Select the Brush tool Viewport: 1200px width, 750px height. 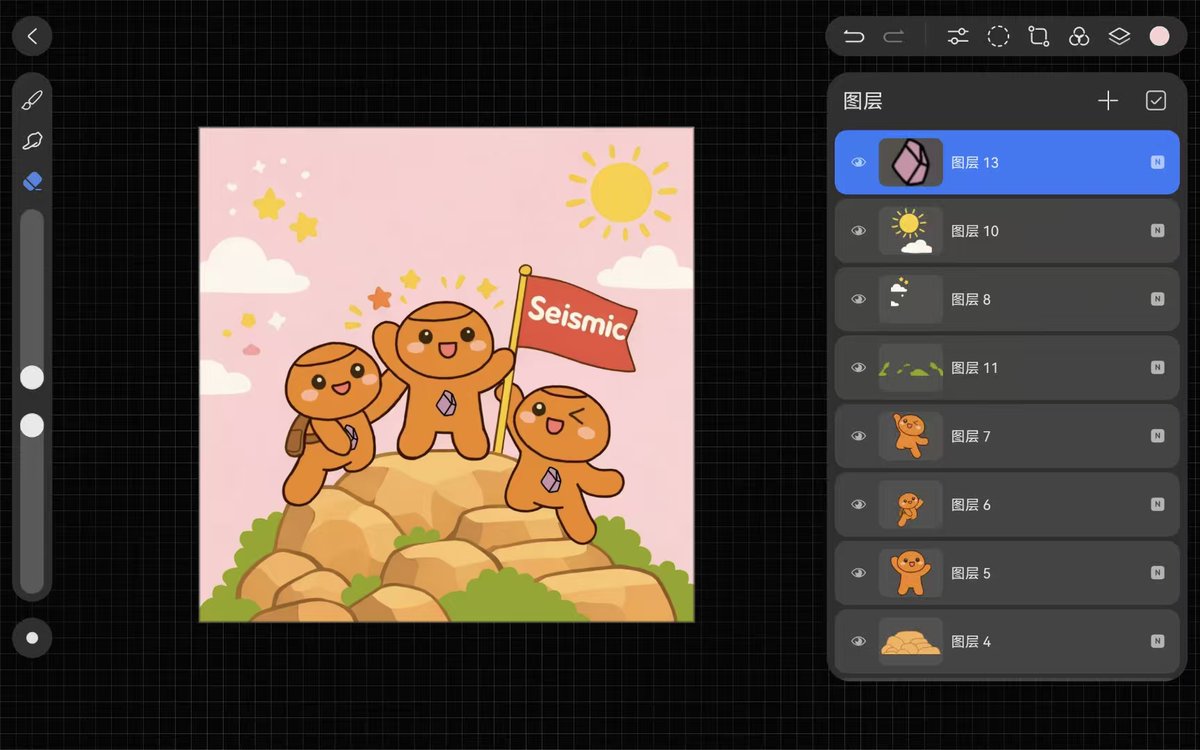[32, 100]
